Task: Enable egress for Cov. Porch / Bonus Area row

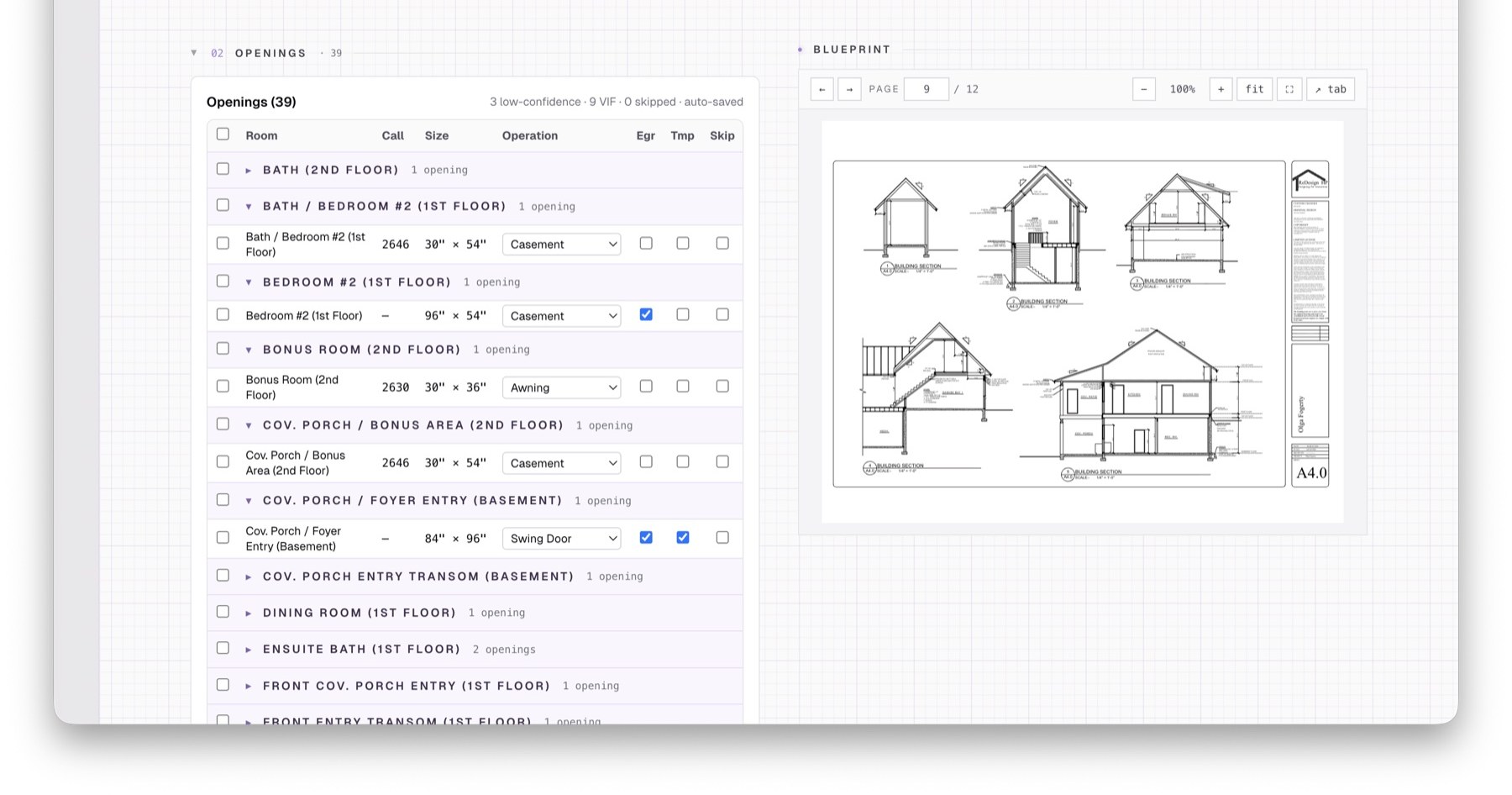Action: (646, 461)
